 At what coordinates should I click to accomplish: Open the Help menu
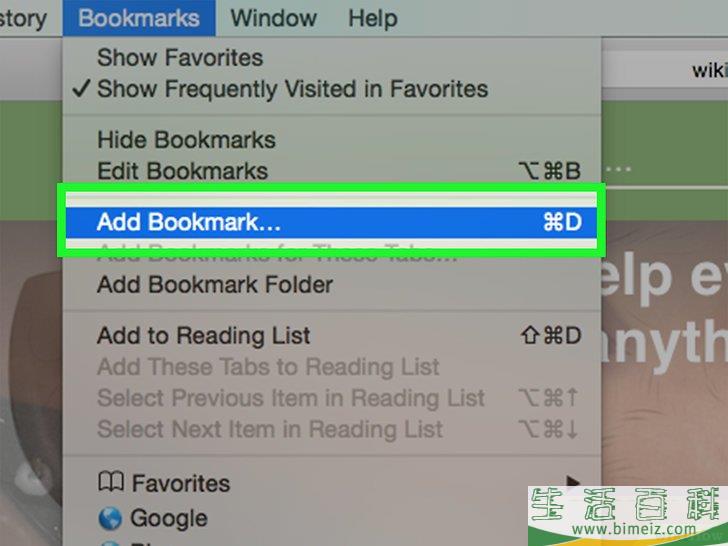(373, 19)
